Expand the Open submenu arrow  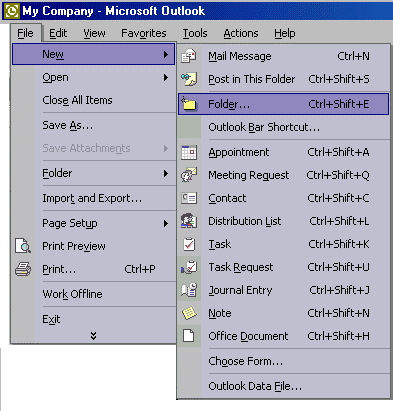[166, 77]
